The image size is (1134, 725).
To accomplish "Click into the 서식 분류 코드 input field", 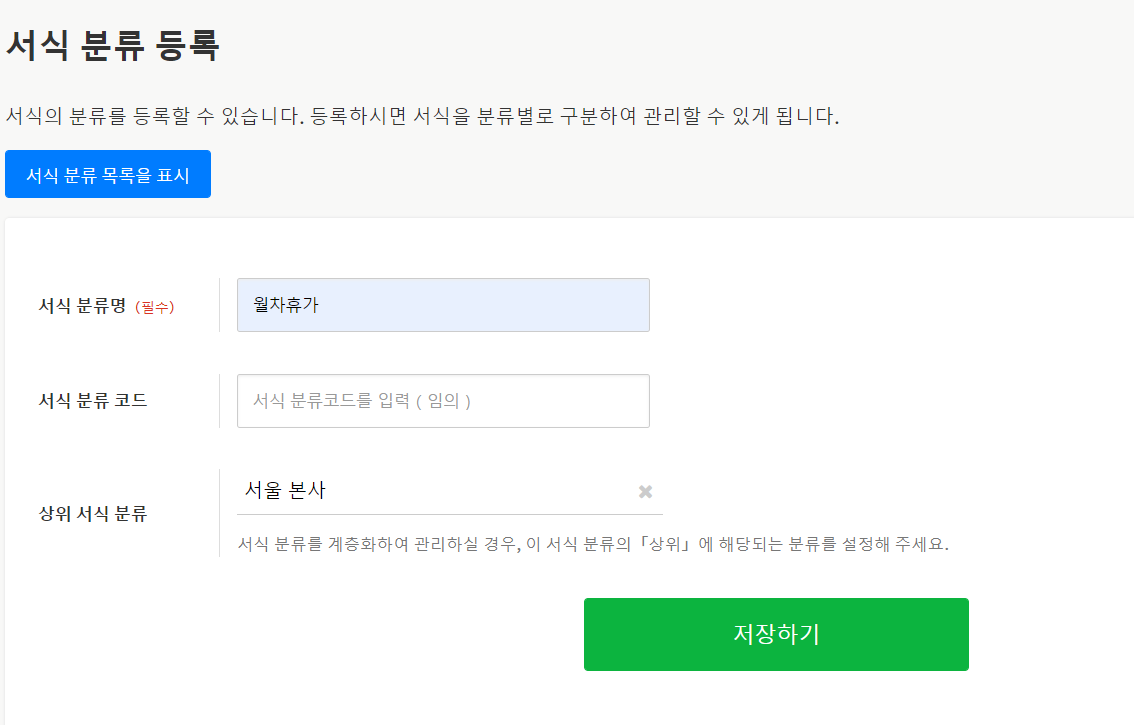I will (443, 401).
